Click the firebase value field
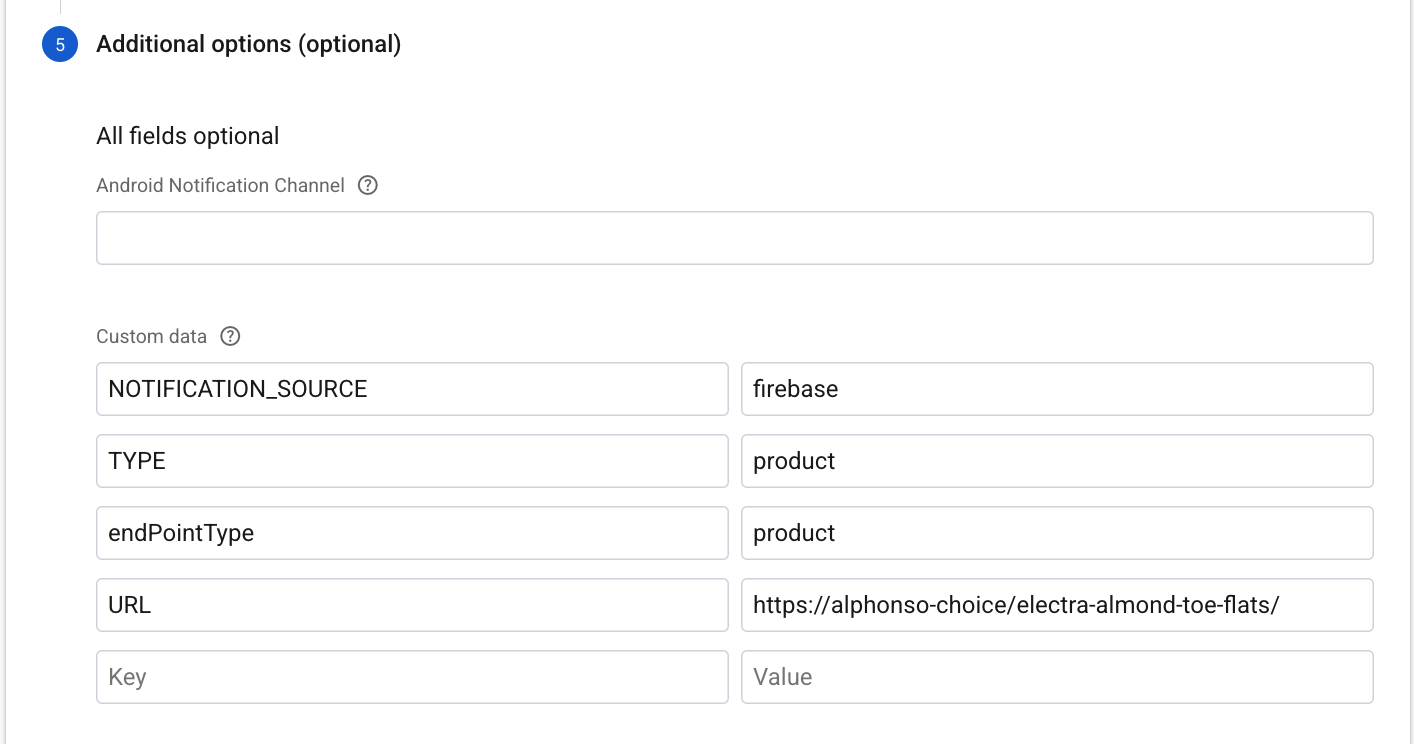 tap(1056, 389)
